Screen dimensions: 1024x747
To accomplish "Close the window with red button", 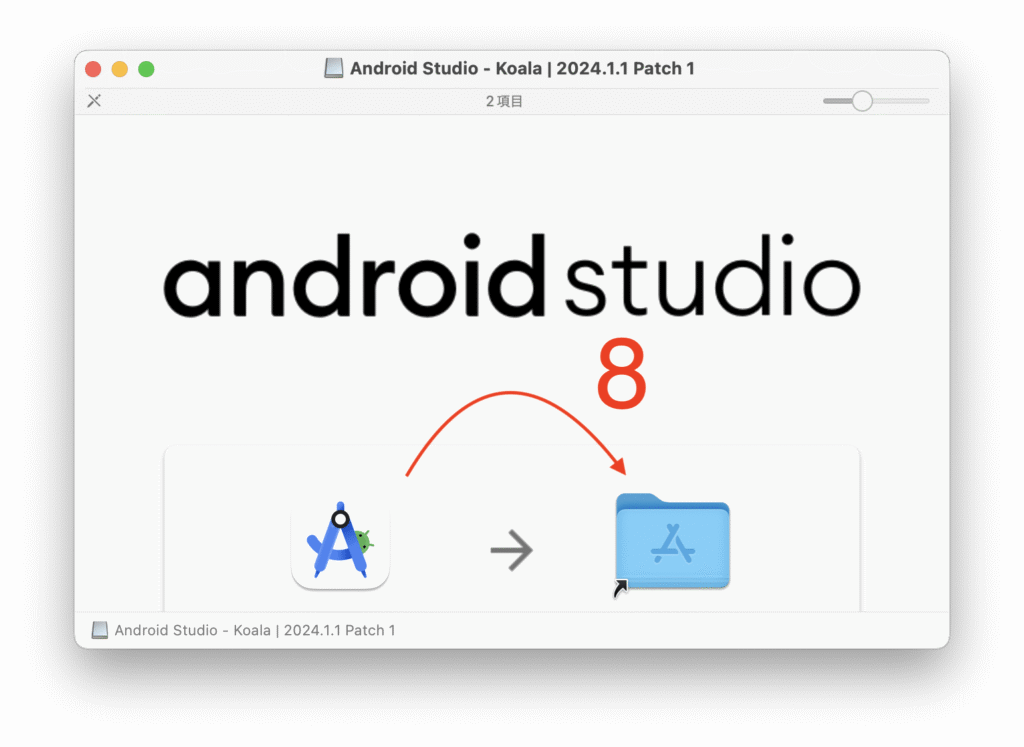I will 93,69.
